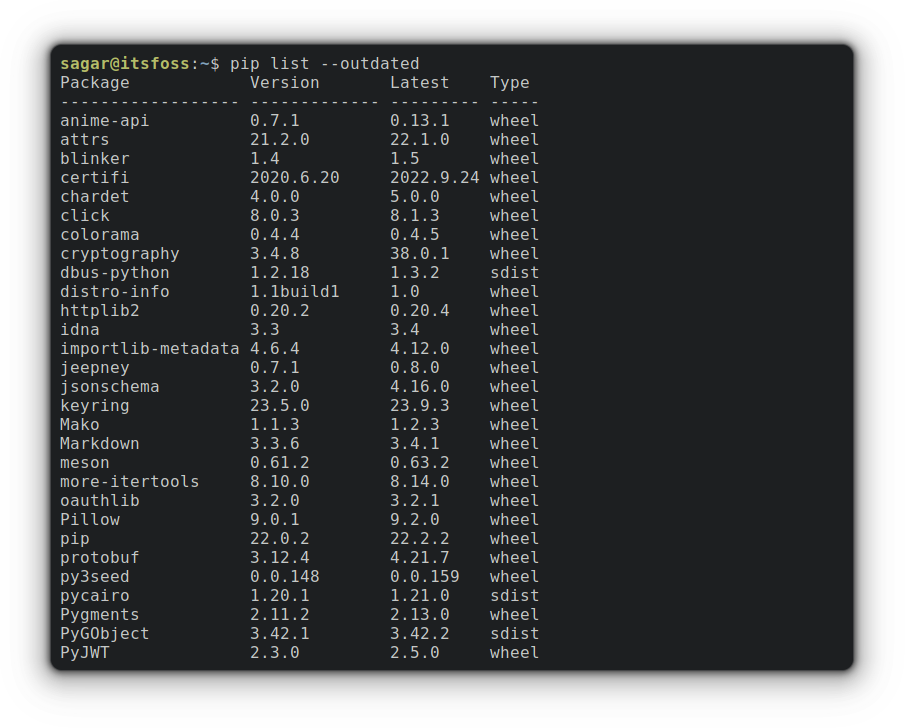Click the PyJWT package row
The image size is (905, 728).
(x=84, y=652)
